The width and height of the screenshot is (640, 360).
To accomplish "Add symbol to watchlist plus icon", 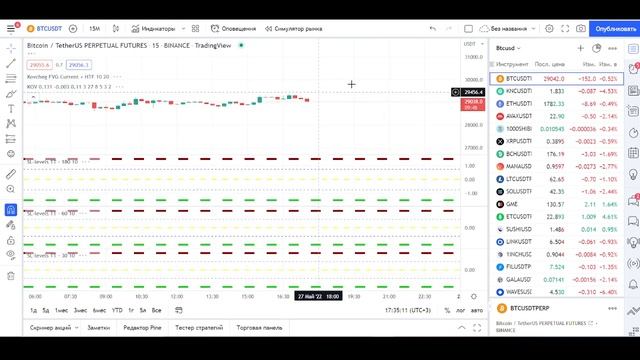I will tap(580, 48).
